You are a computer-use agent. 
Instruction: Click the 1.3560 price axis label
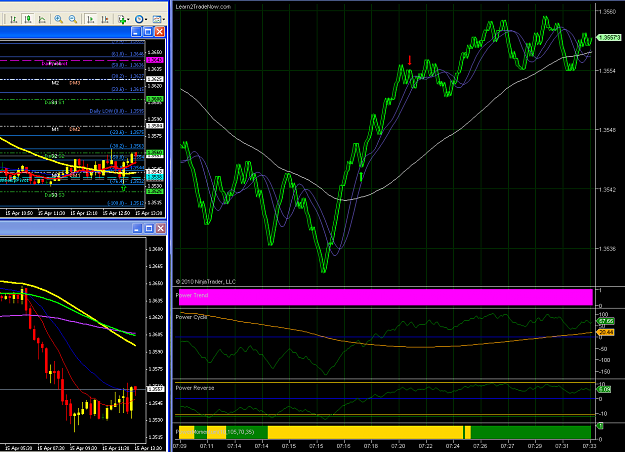pyautogui.click(x=608, y=12)
